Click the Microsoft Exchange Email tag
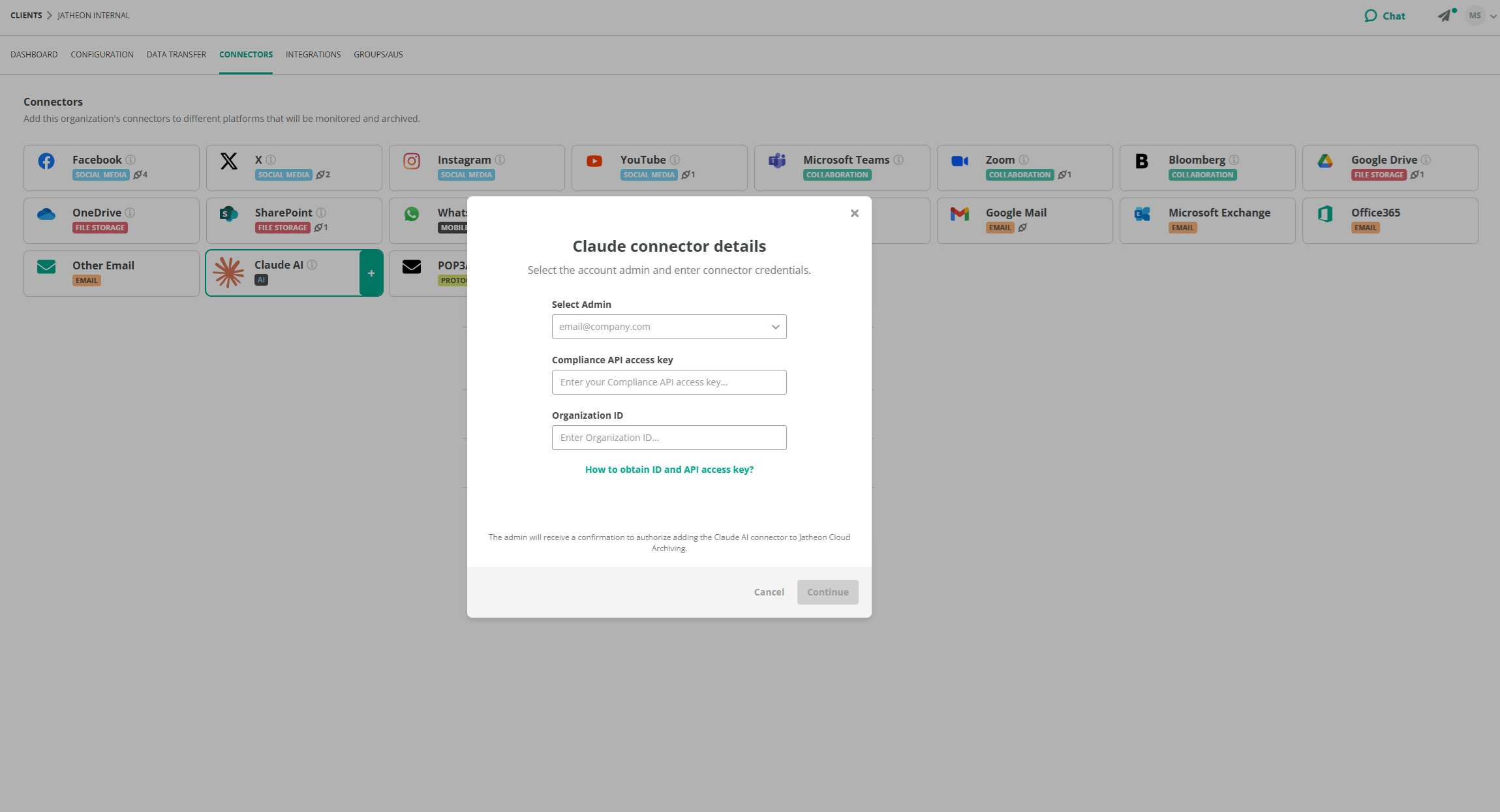The width and height of the screenshot is (1500, 812). click(x=1182, y=228)
